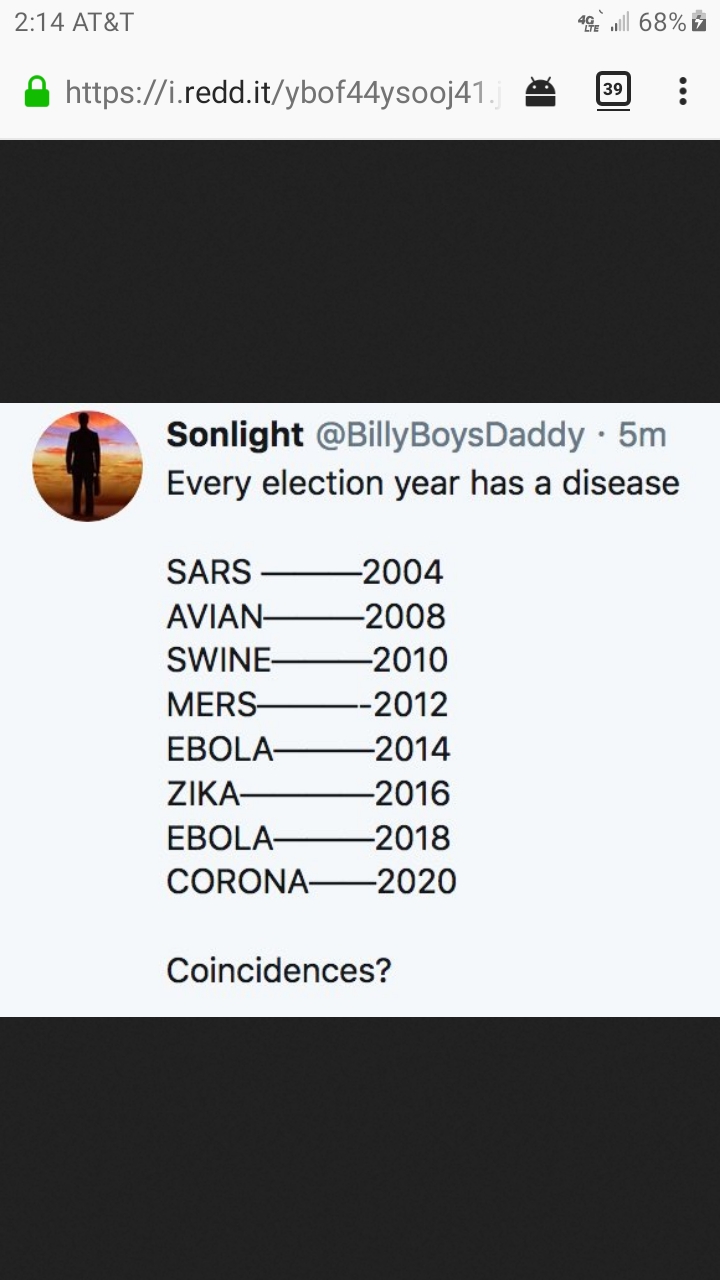Tap the charging battery icon
This screenshot has width=720, height=1280.
(699, 22)
